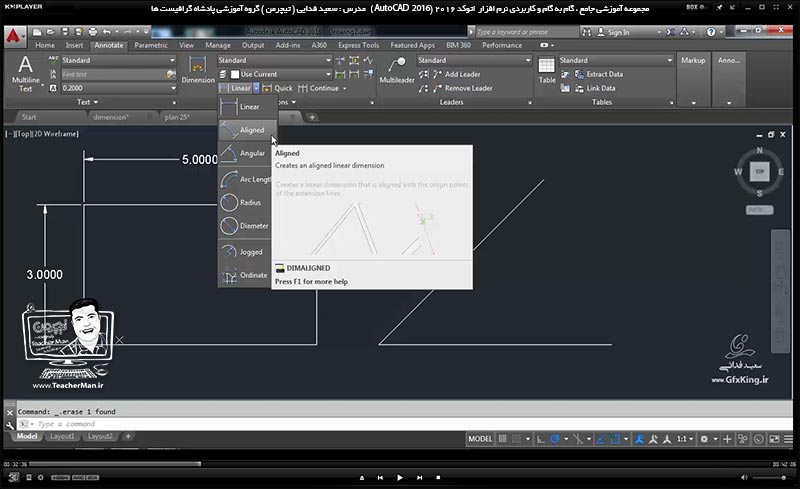The image size is (800, 489).
Task: Toggle 2D object snap in the status bar
Action: coord(615,439)
